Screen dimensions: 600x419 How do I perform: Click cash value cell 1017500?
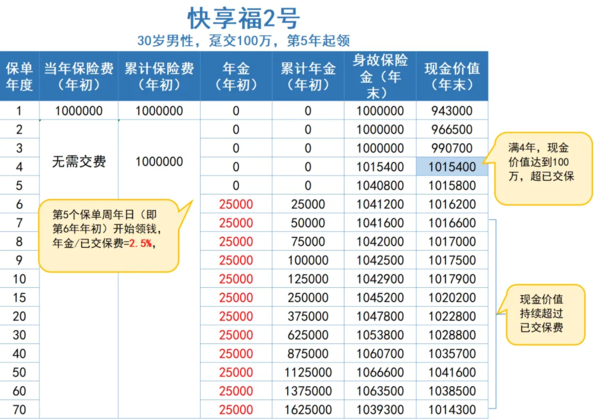point(452,260)
